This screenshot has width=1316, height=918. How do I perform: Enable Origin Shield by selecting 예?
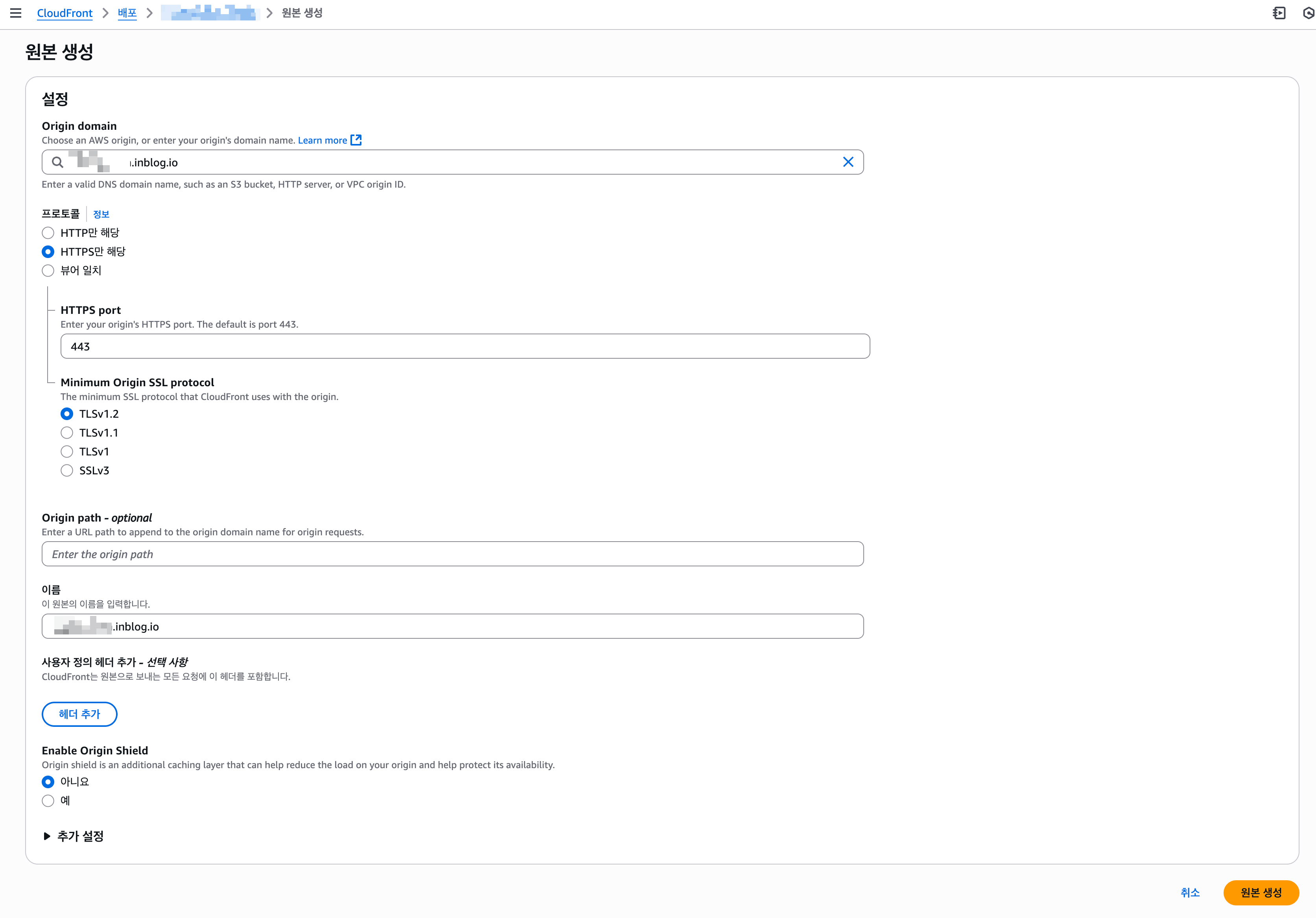click(48, 800)
